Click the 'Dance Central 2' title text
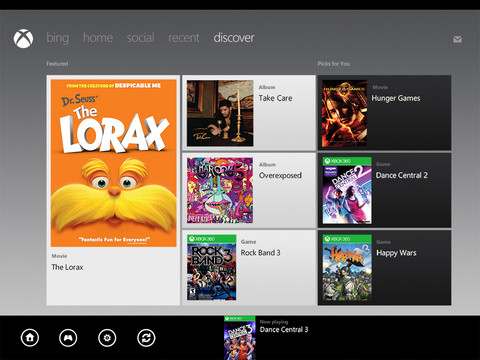The image size is (480, 360). 402,175
